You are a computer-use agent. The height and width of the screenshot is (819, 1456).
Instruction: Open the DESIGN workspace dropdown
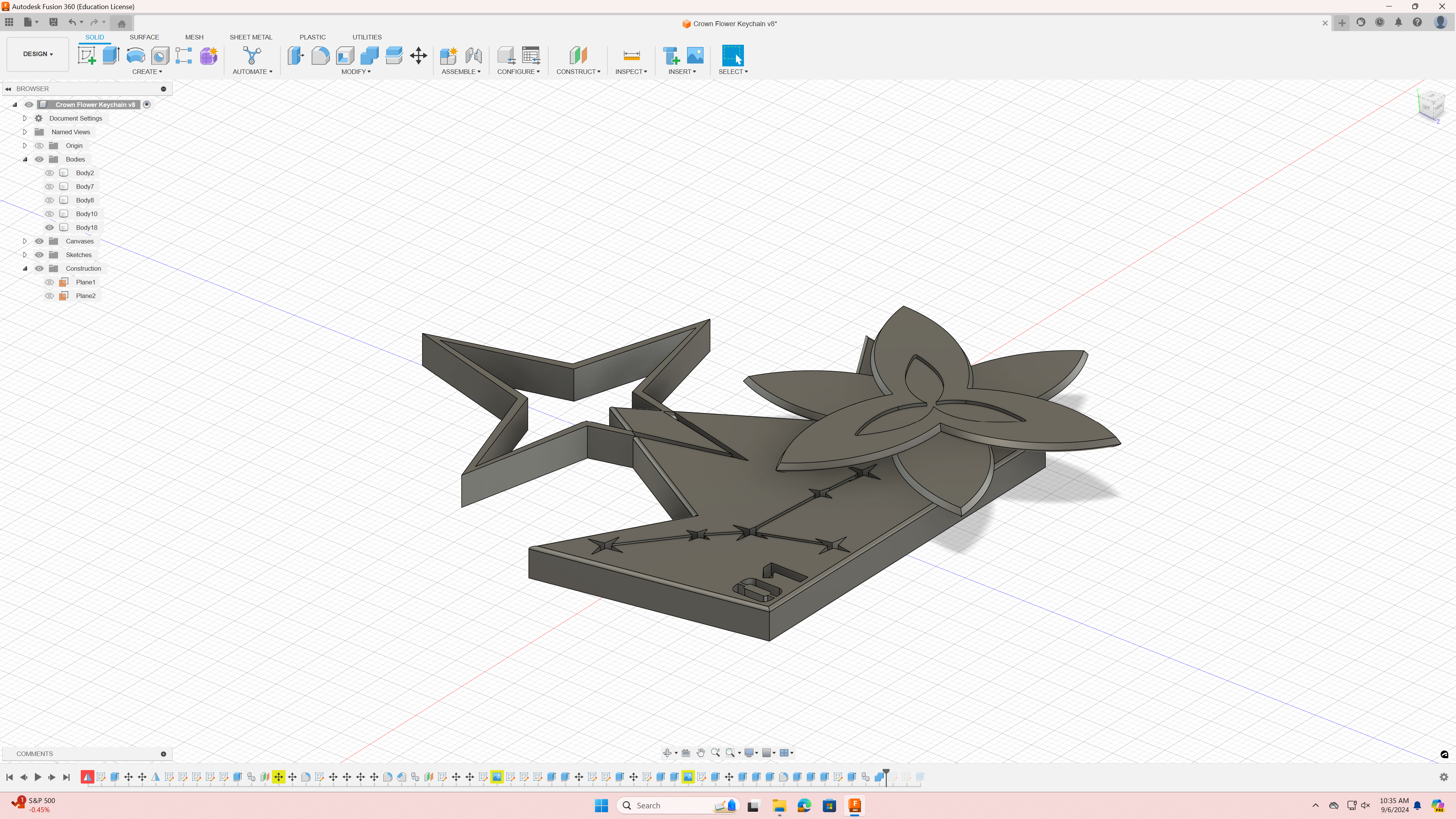point(38,54)
